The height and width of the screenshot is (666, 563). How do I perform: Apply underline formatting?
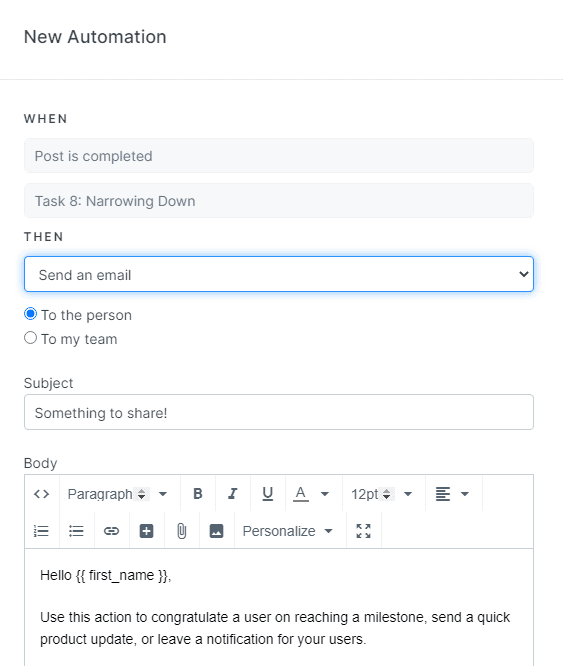pyautogui.click(x=267, y=494)
